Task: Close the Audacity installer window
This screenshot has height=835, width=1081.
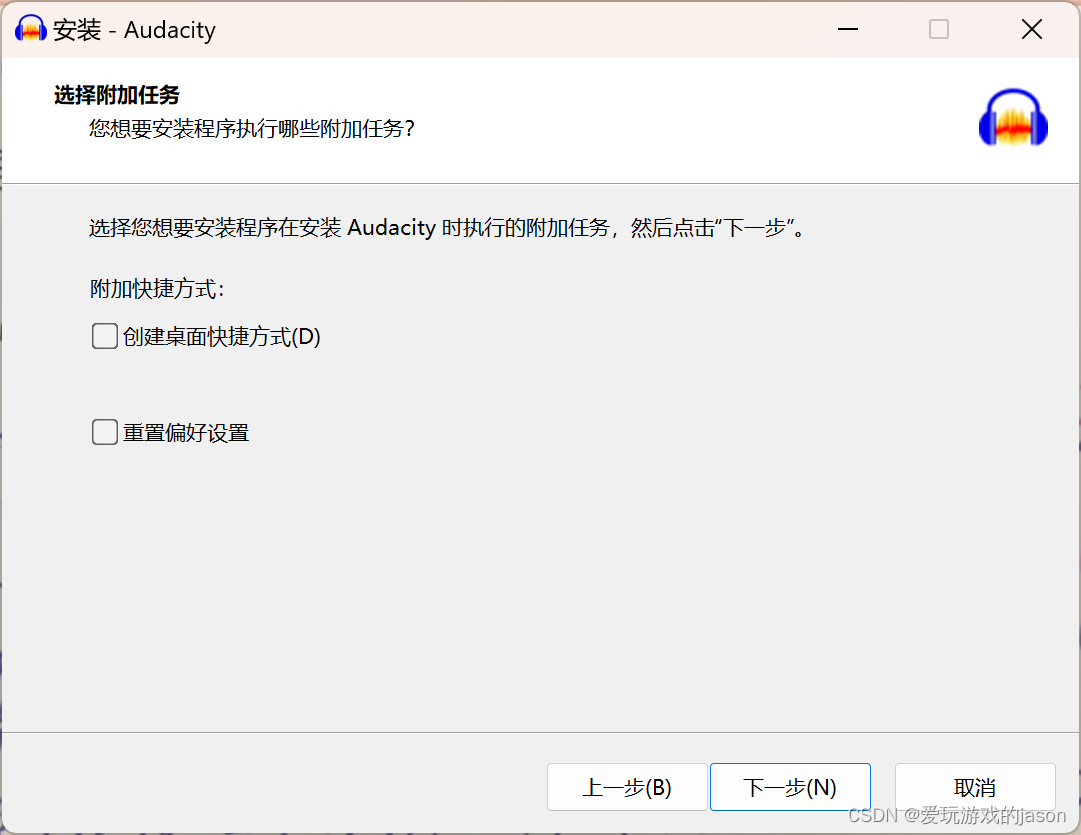Action: click(x=1031, y=29)
